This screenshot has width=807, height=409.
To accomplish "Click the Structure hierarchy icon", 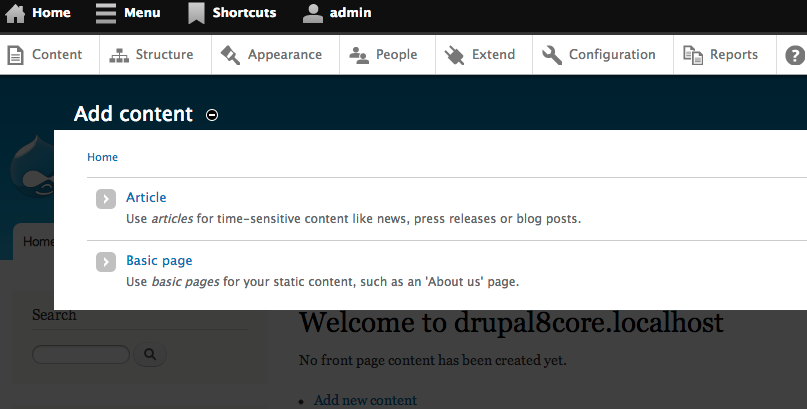I will 119,56.
